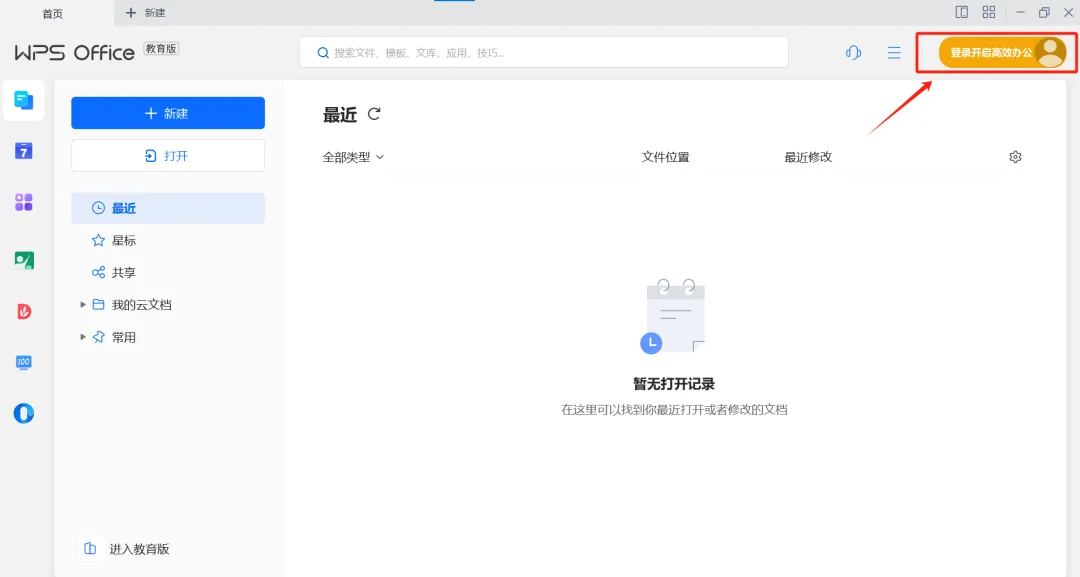Open the Calendar icon in left sidebar
The width and height of the screenshot is (1080, 577).
pos(23,151)
